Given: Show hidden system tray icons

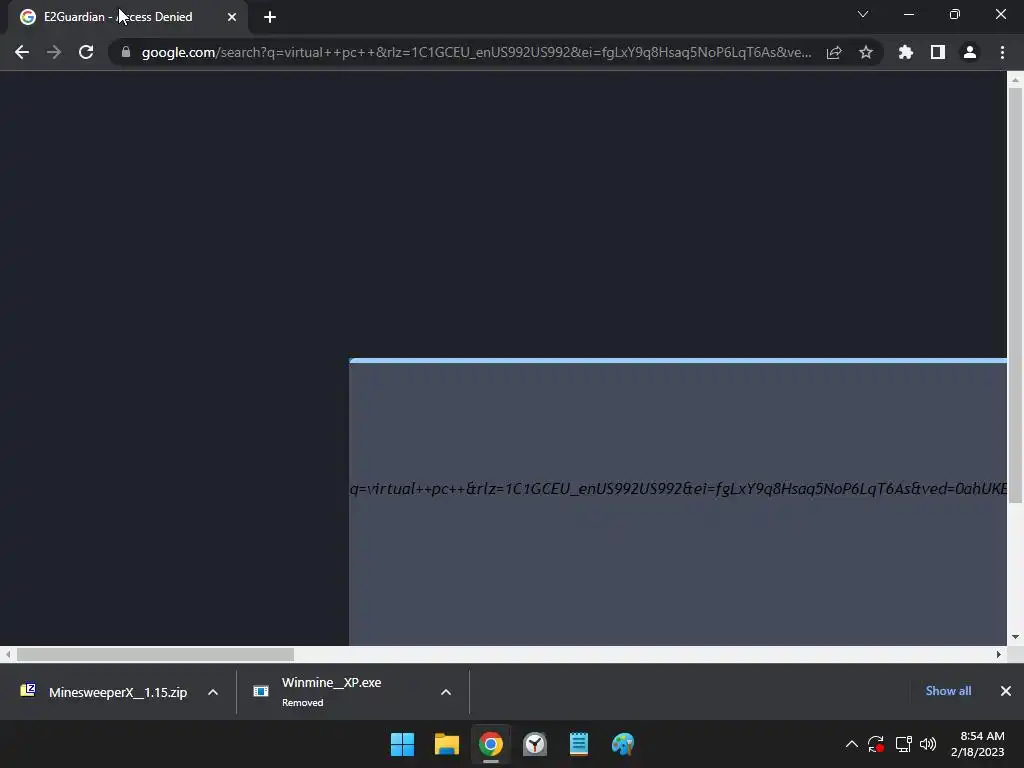Looking at the screenshot, I should (x=852, y=744).
